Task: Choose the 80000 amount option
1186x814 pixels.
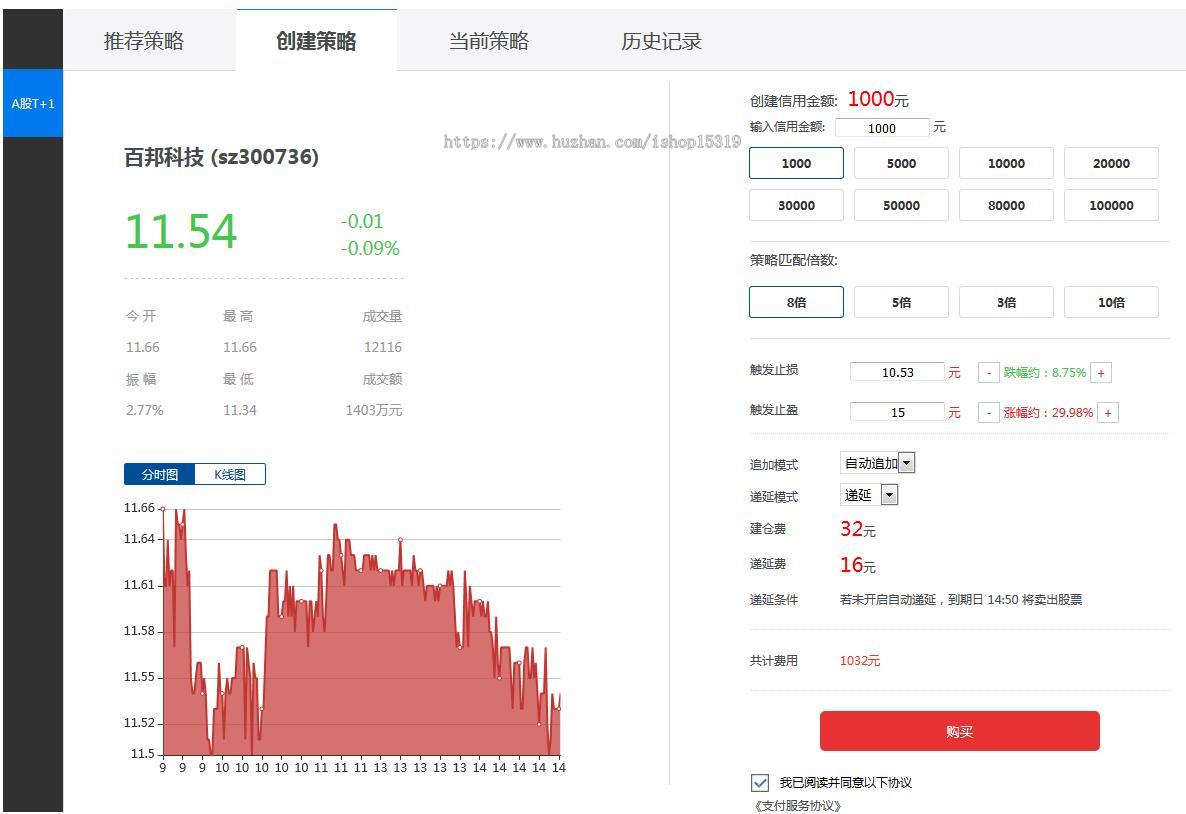Action: tap(1006, 205)
